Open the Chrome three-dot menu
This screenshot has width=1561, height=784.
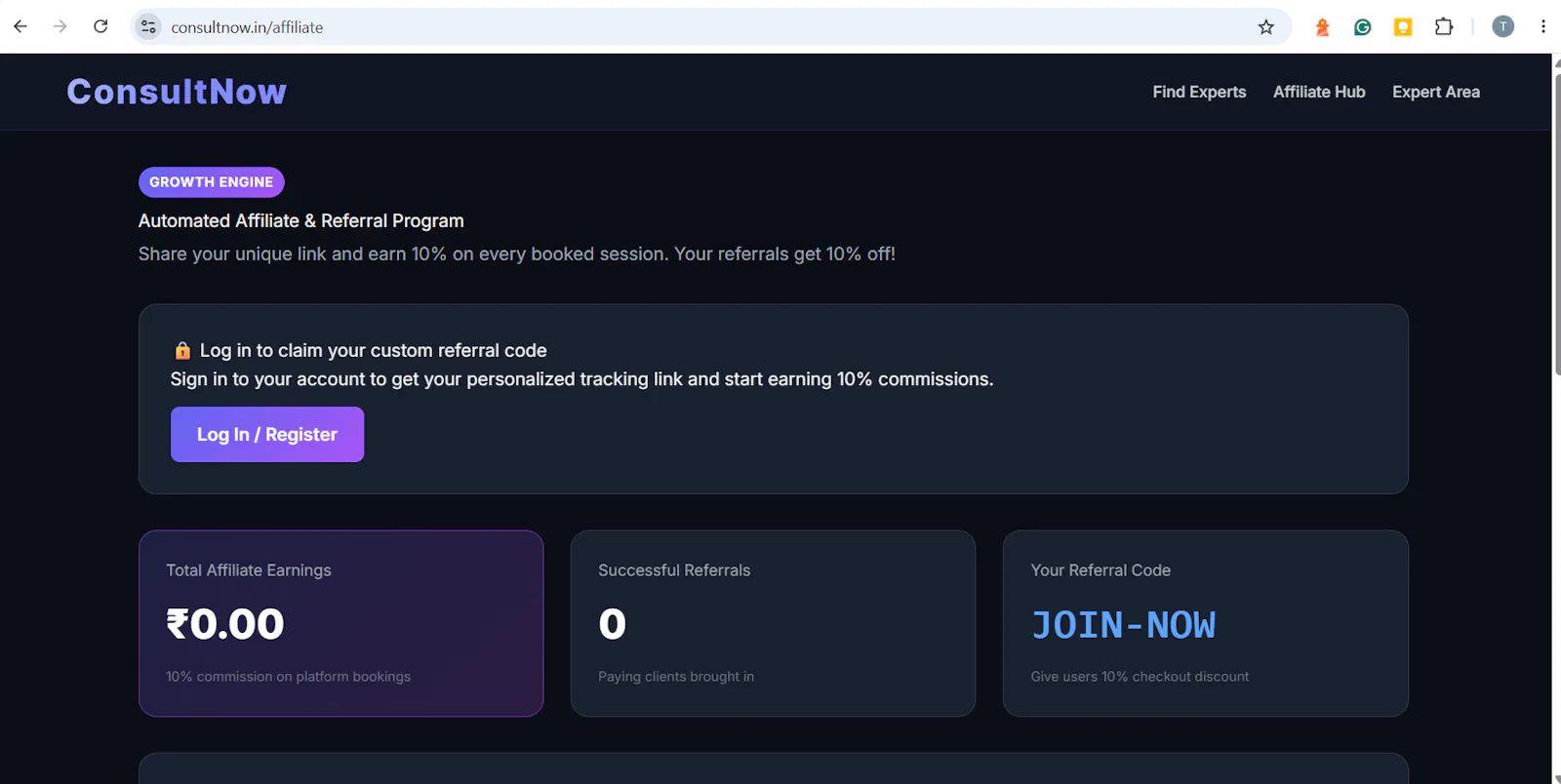tap(1543, 27)
